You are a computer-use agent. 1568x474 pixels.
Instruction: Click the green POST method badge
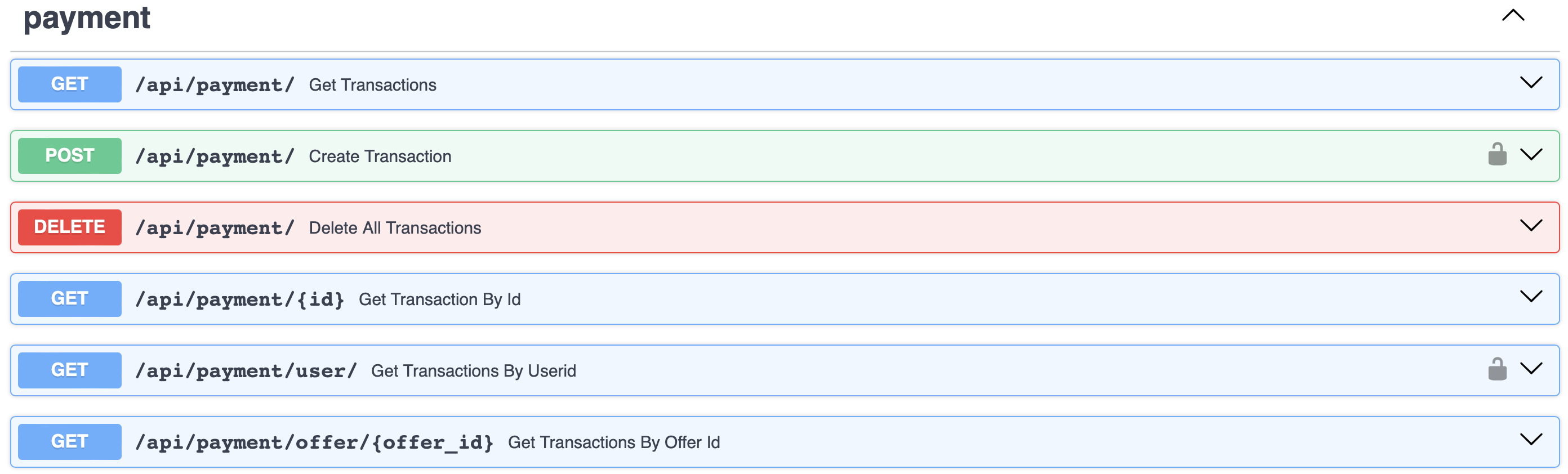pos(69,155)
